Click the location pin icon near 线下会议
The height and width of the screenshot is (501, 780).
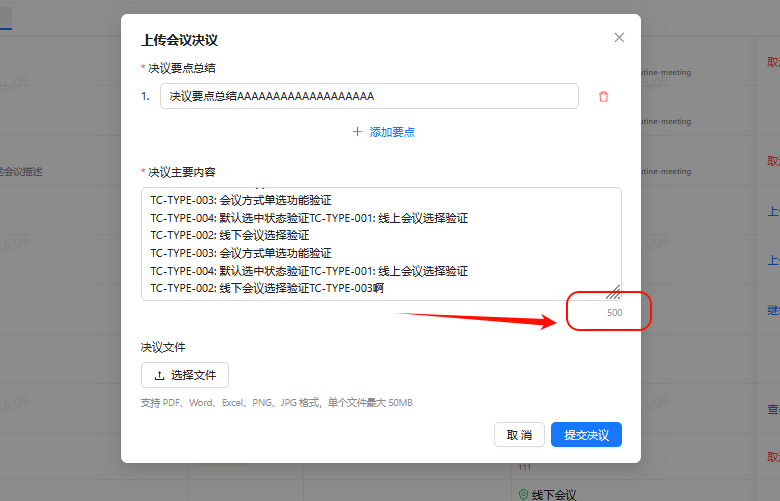(x=523, y=495)
